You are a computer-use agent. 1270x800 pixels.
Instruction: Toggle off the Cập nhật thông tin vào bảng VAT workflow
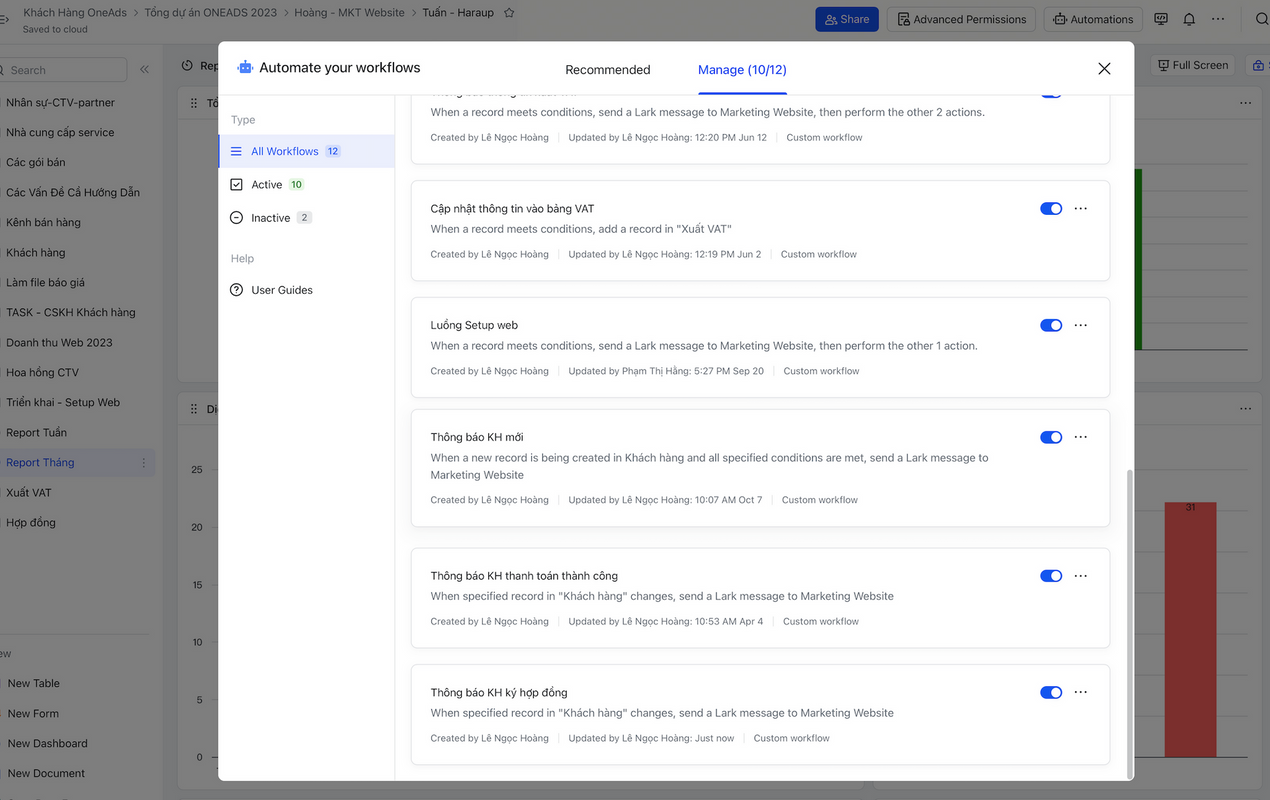pos(1051,209)
